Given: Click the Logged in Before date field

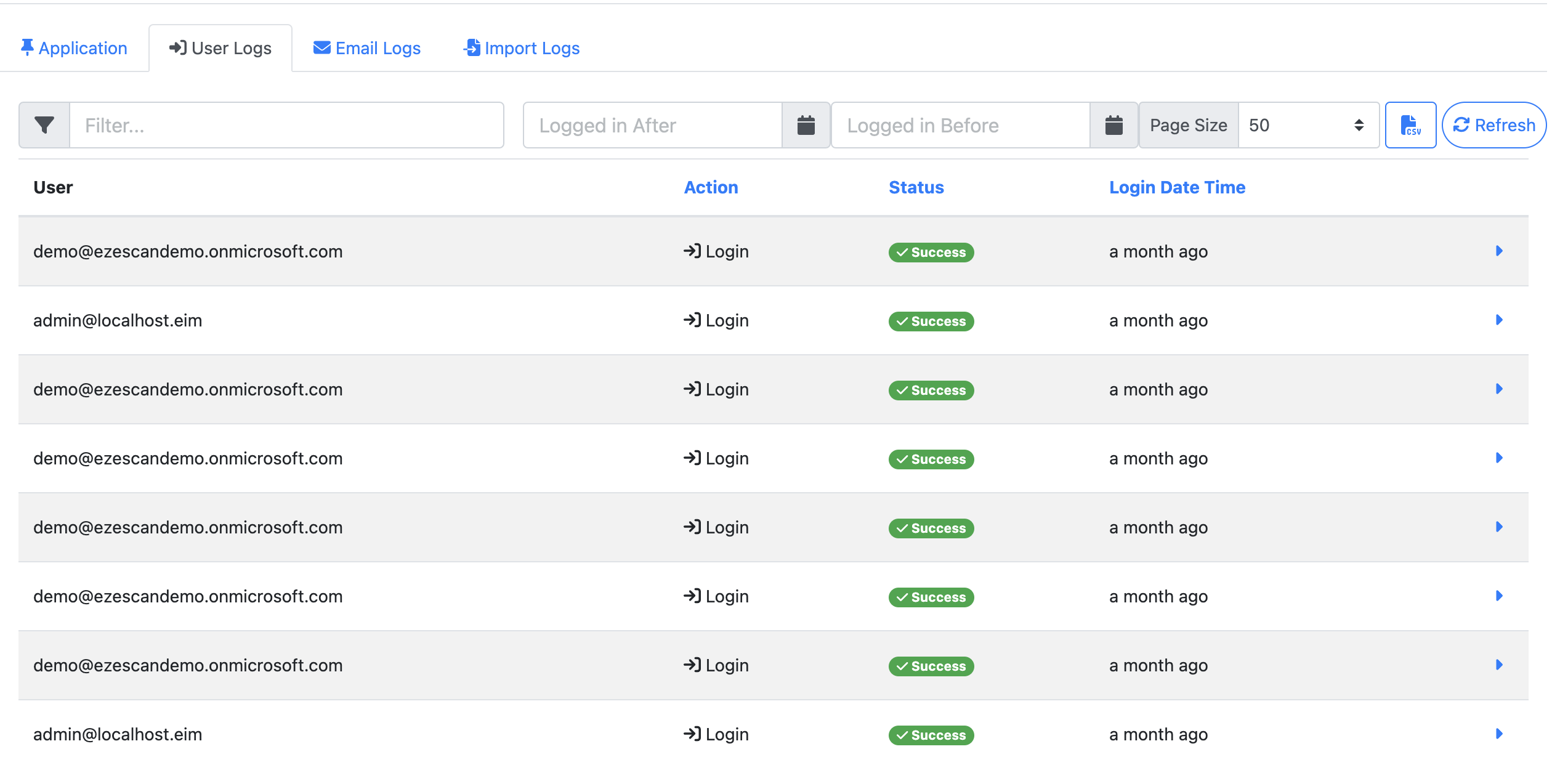Looking at the screenshot, I should (960, 125).
